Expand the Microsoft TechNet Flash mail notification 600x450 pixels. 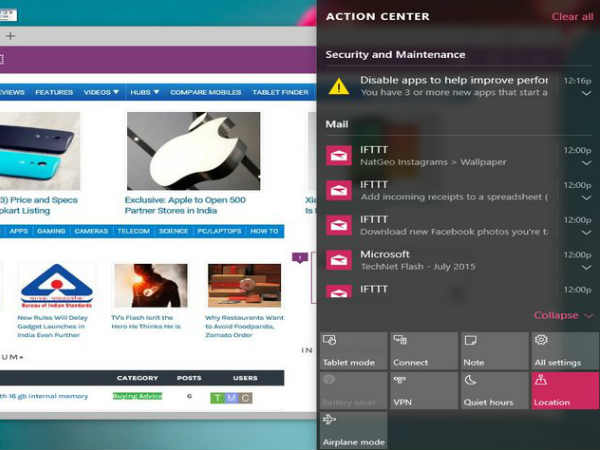tap(587, 268)
